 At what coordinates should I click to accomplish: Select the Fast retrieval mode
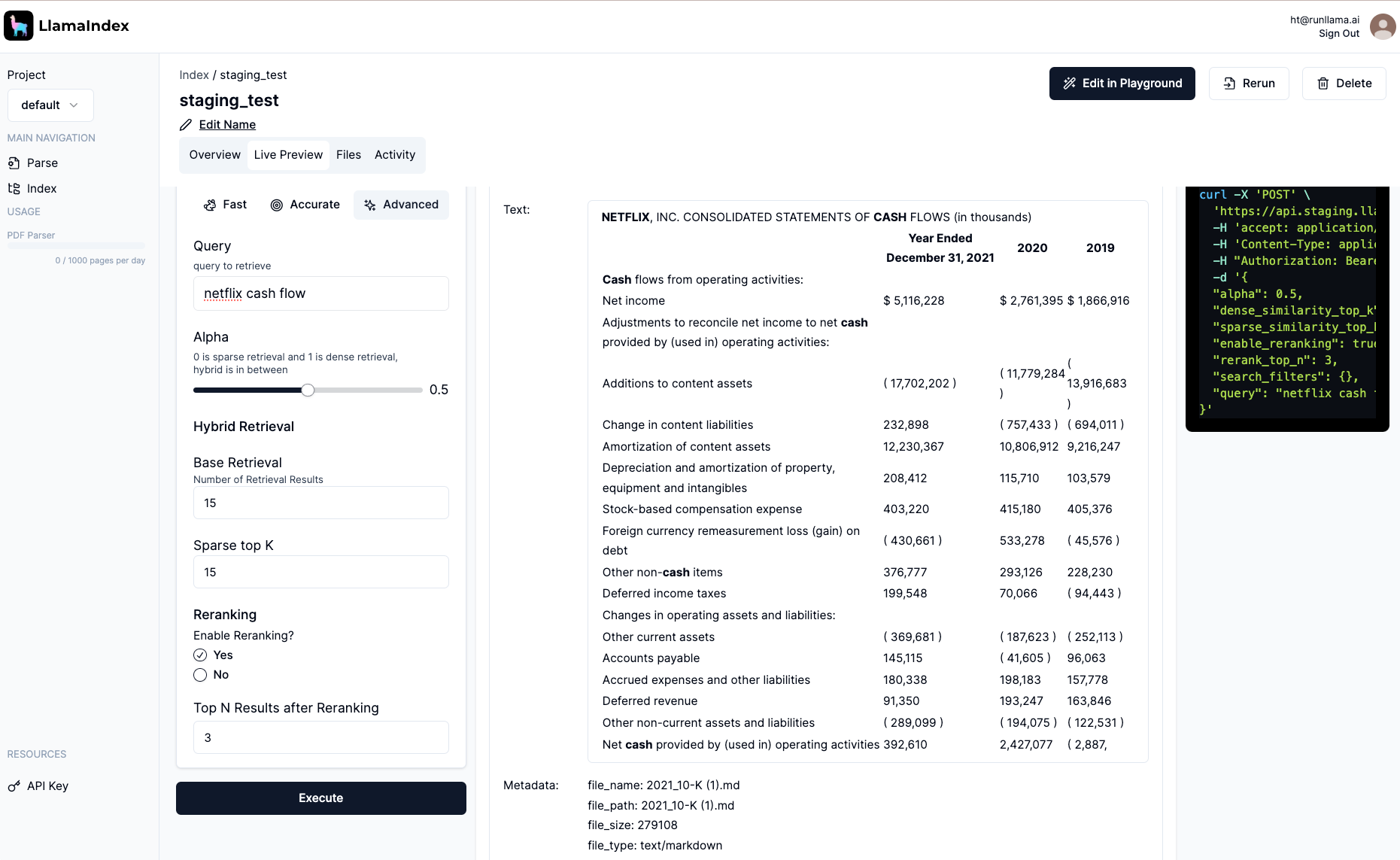225,205
